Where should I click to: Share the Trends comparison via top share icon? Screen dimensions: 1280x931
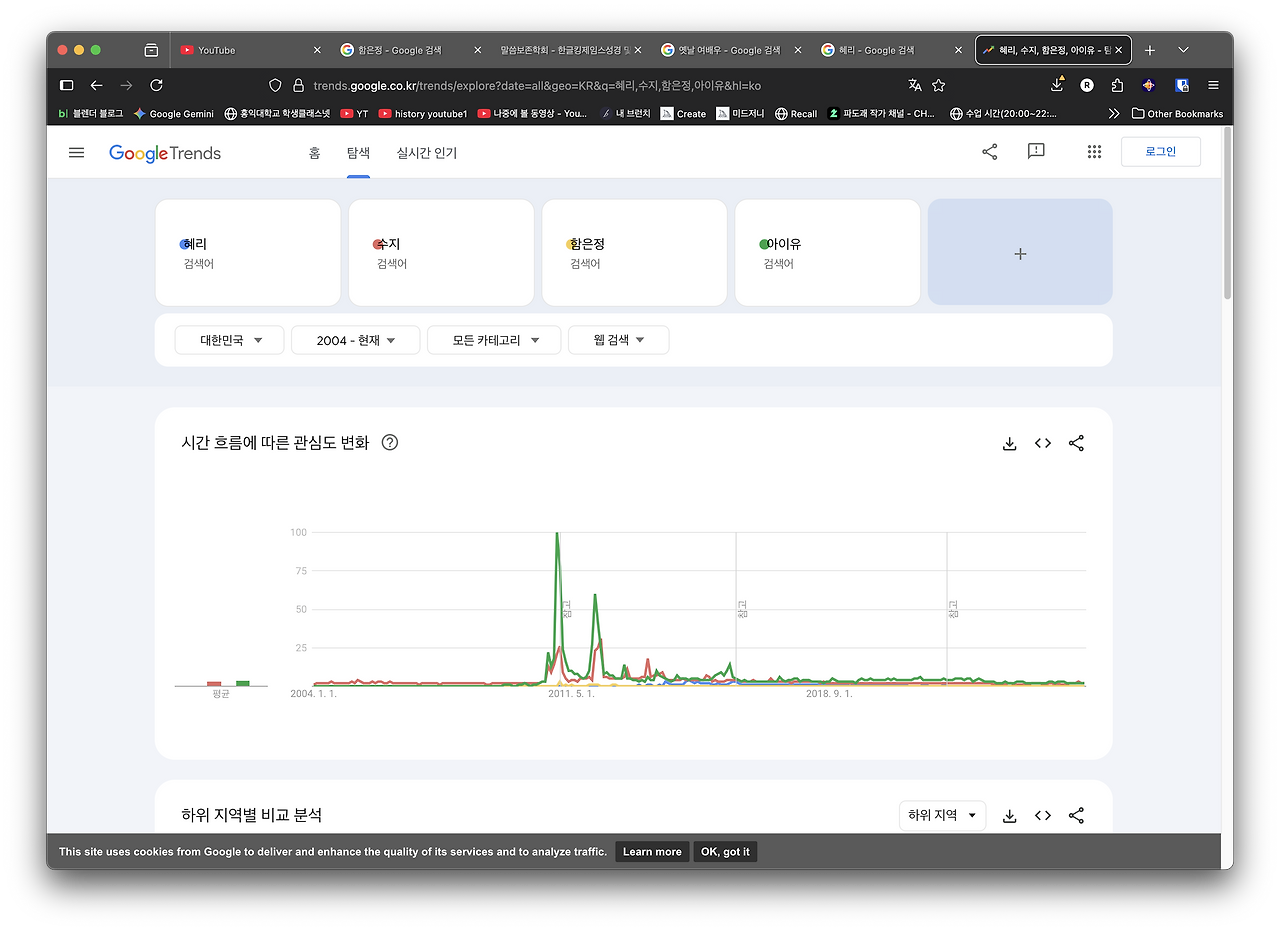[x=989, y=151]
